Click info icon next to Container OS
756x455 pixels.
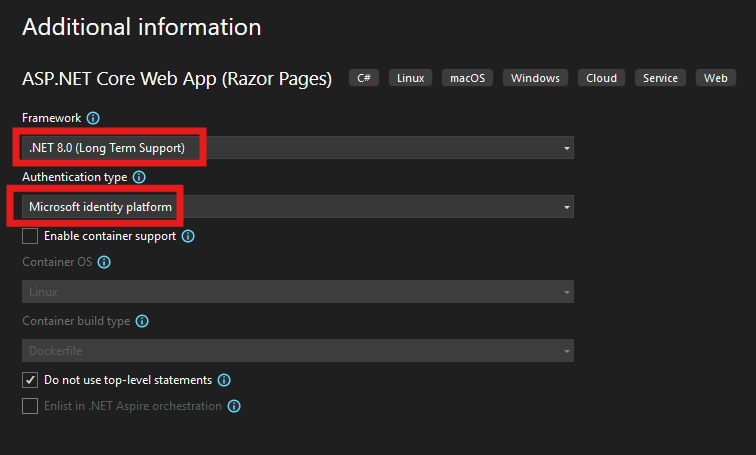click(104, 262)
